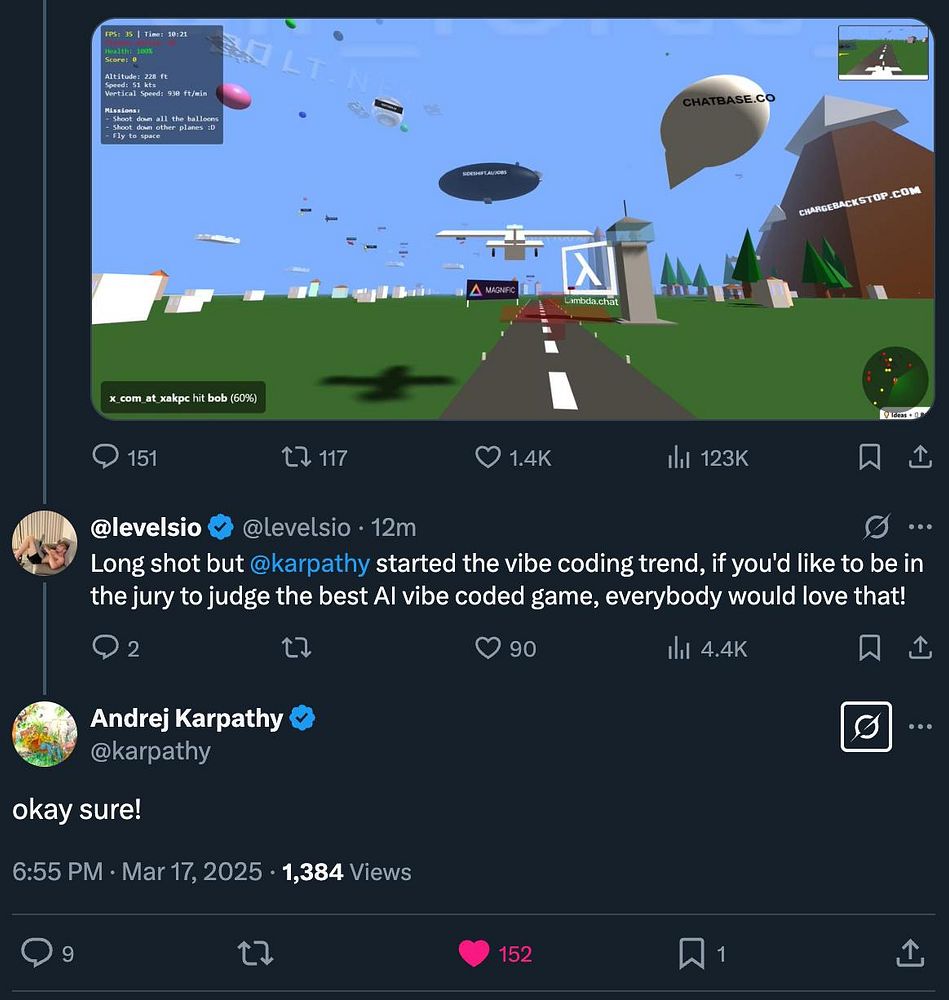Like the post with 1.4K likes
Viewport: 949px width, 1000px height.
487,457
